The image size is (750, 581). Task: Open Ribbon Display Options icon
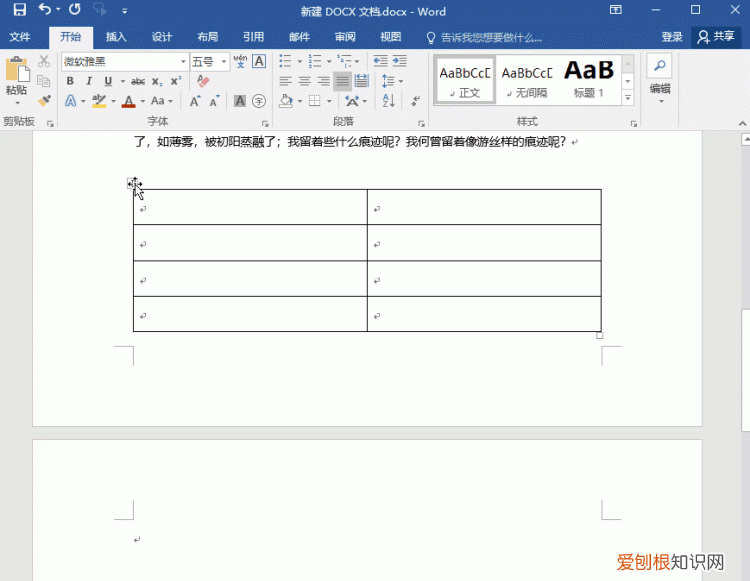click(x=616, y=10)
